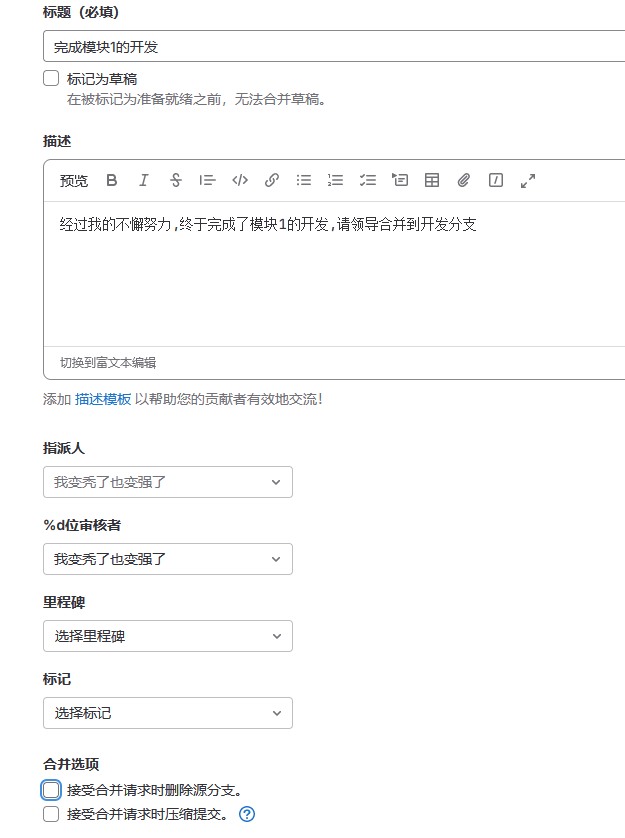Enable 接受合并请求时压缩提交 option
Screen dimensions: 625x838
coord(51,814)
